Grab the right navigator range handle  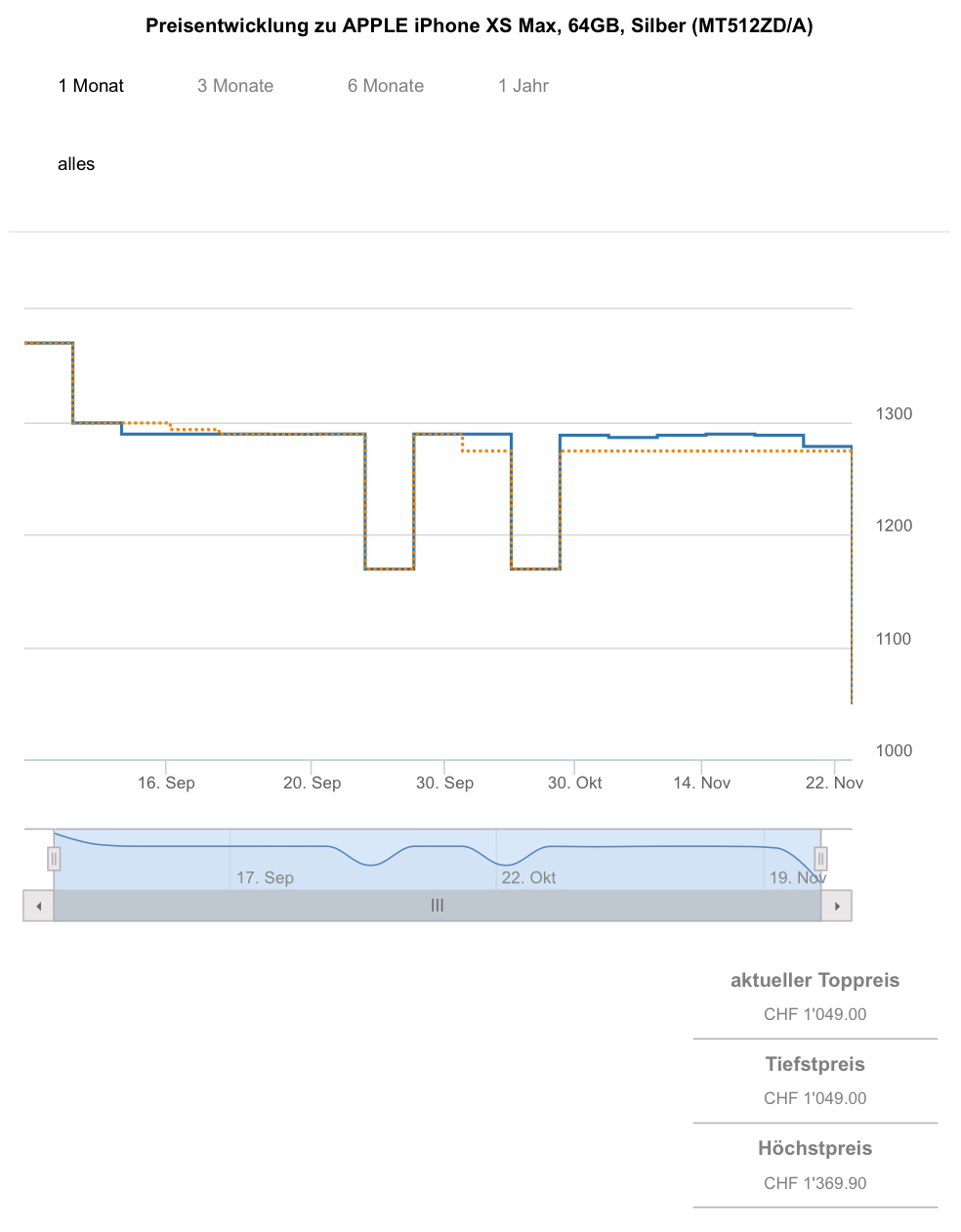[x=820, y=859]
